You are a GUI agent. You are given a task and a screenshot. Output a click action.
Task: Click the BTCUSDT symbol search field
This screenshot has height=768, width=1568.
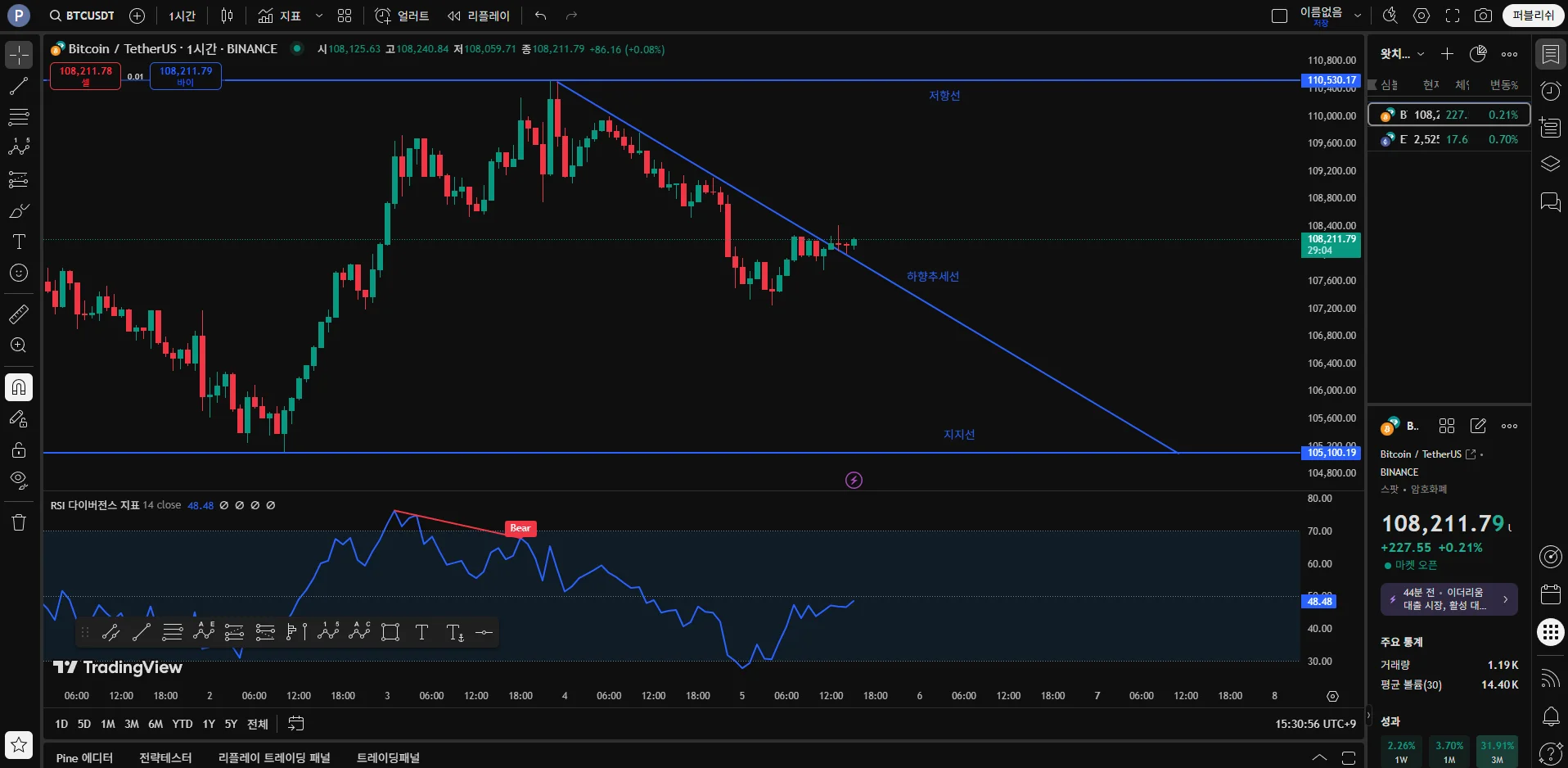point(82,16)
